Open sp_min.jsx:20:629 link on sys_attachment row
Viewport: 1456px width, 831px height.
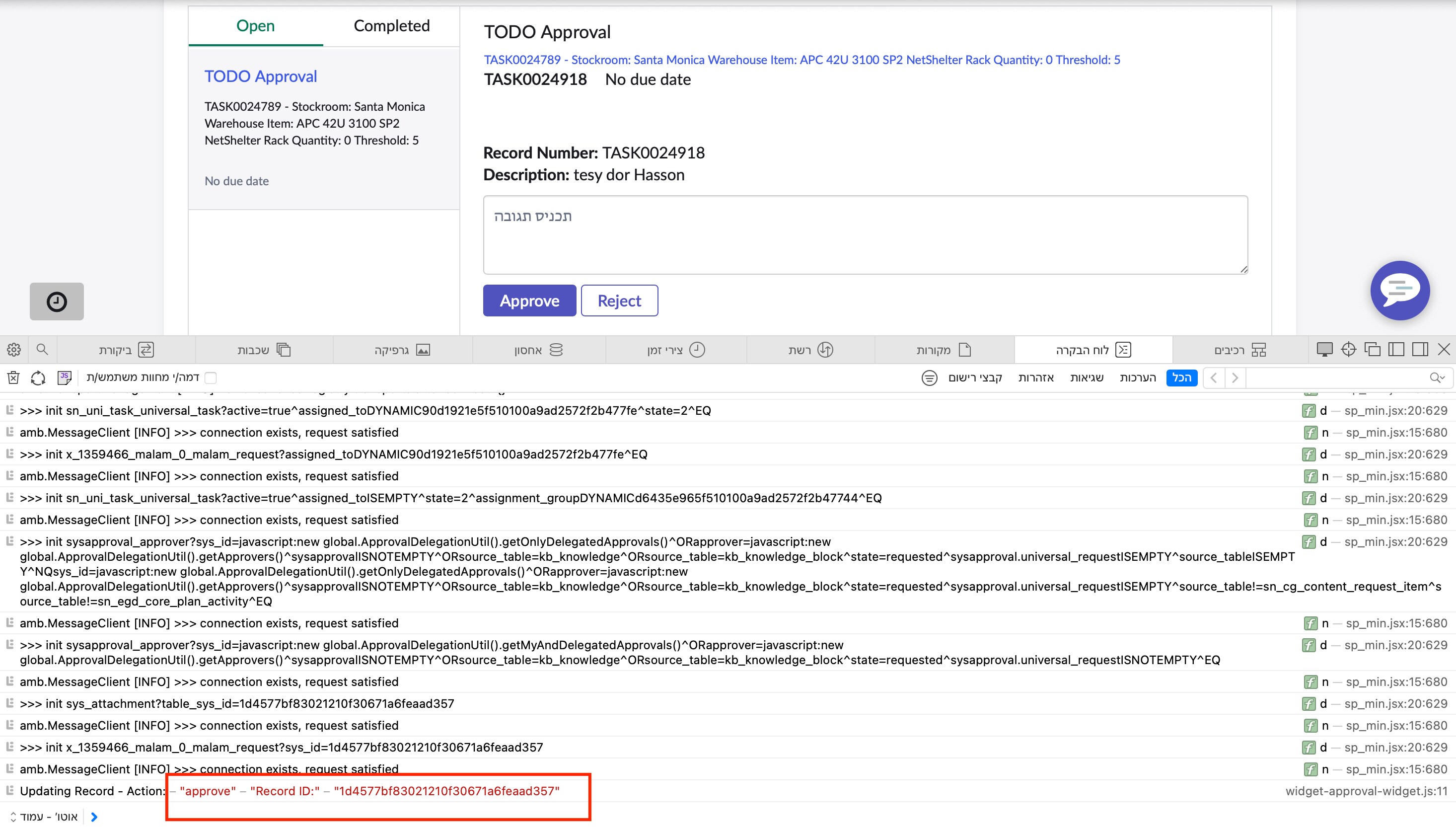(x=1395, y=703)
